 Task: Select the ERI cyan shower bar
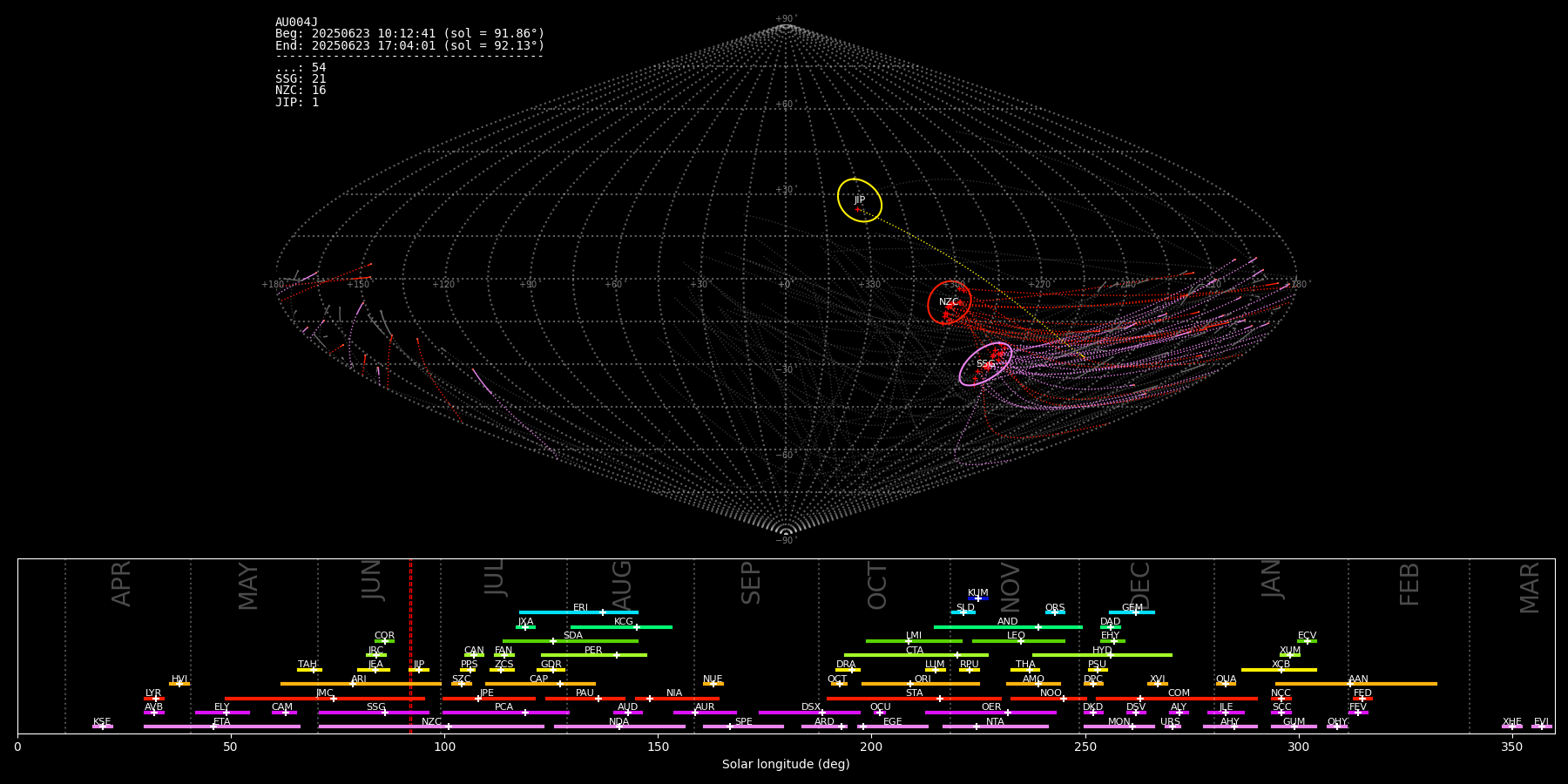pyautogui.click(x=578, y=612)
